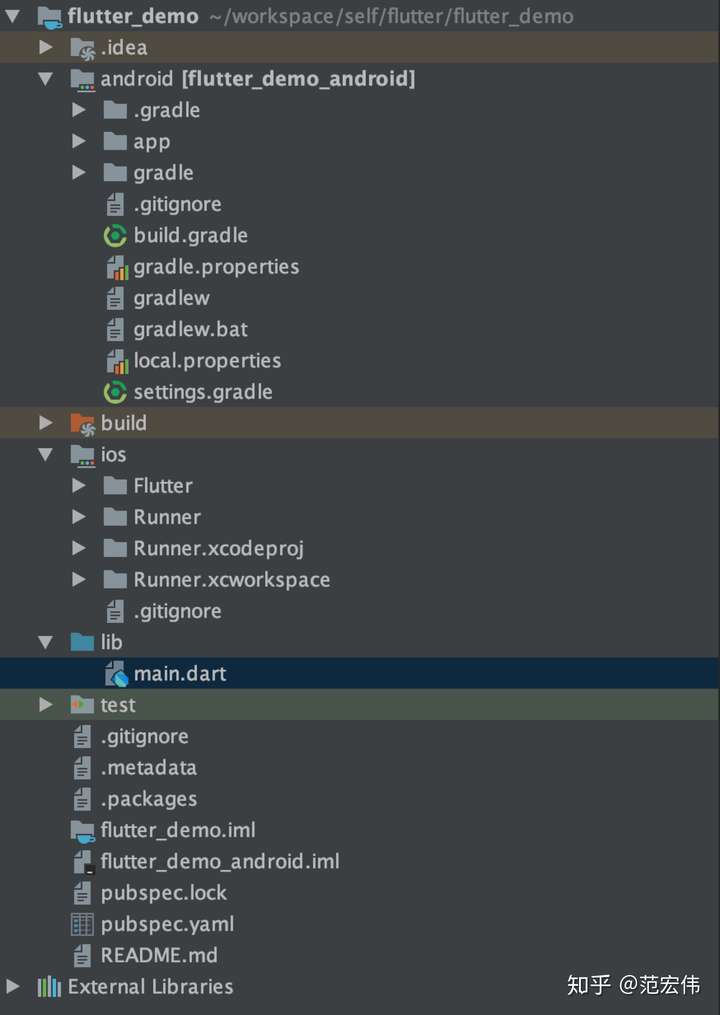Select the flutter_demo project root
The width and height of the screenshot is (720, 1015).
click(x=133, y=16)
